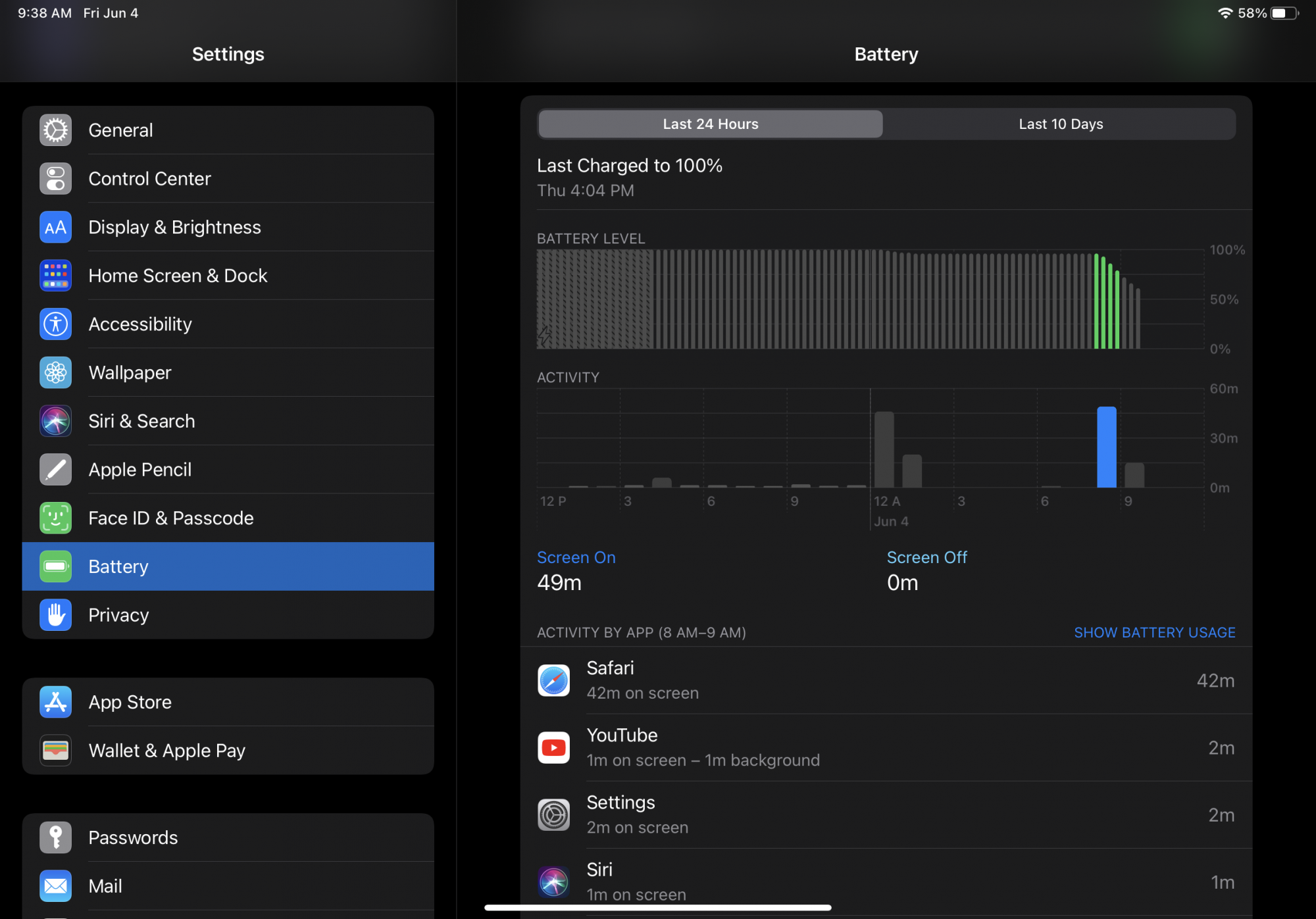Tap the blue highlighted activity bar

click(x=1106, y=447)
